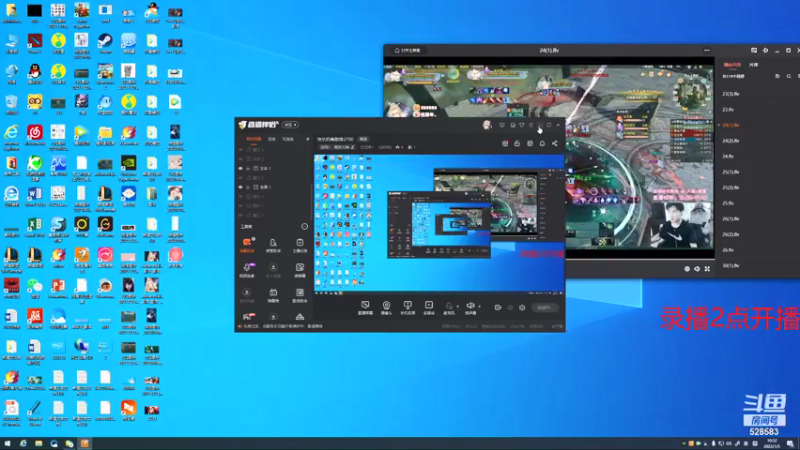Screen dimensions: 800x450
Task: Mute speaker in streaming app toolbar
Action: pos(470,306)
